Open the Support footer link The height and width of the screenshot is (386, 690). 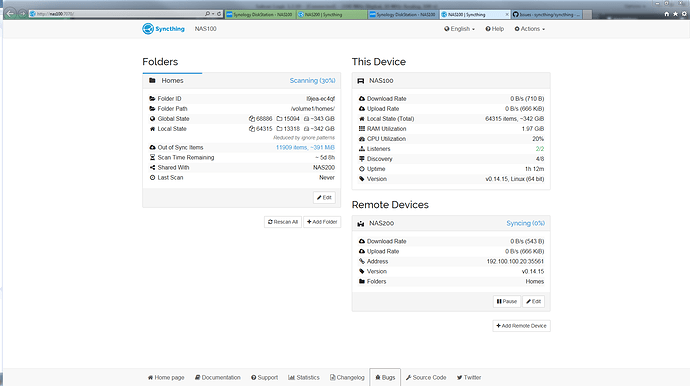point(264,378)
